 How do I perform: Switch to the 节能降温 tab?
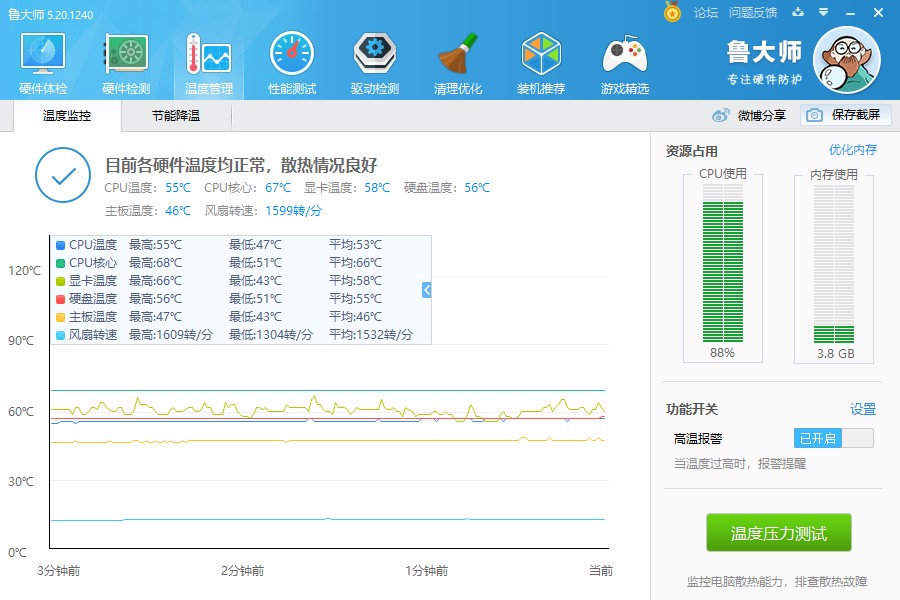[176, 115]
